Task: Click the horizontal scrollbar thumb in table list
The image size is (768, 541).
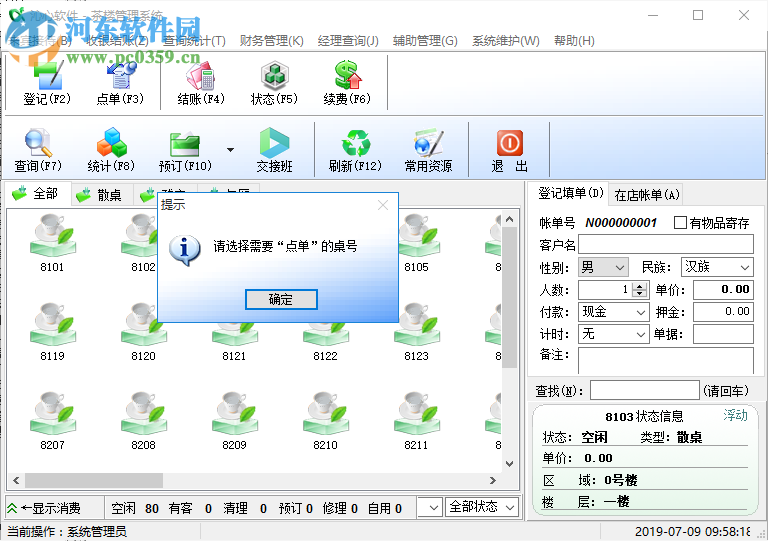Action: (94, 480)
